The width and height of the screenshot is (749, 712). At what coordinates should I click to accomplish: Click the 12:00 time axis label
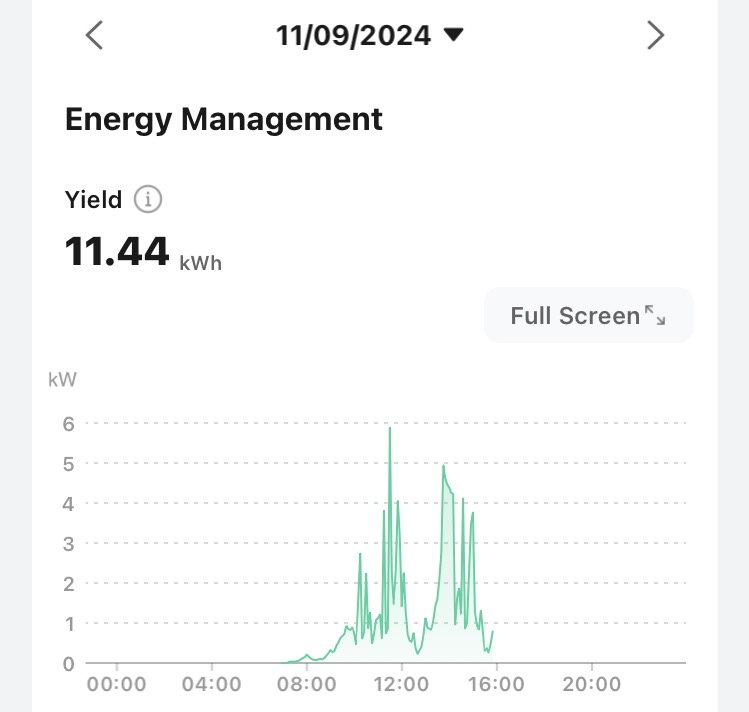[402, 685]
